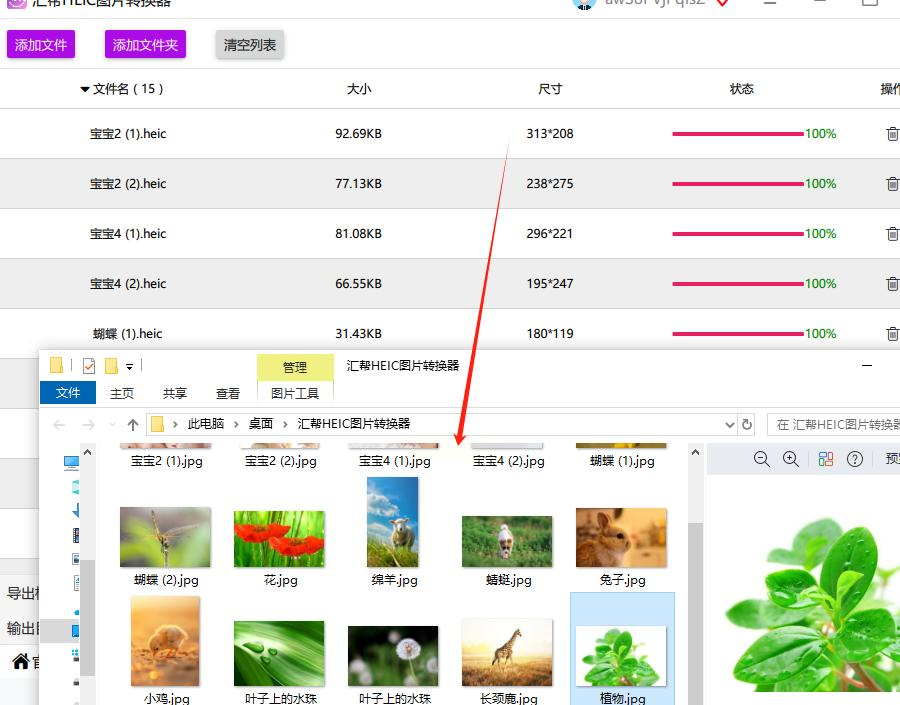Open the colorful layout grid icon in preview toolbar

coord(826,459)
